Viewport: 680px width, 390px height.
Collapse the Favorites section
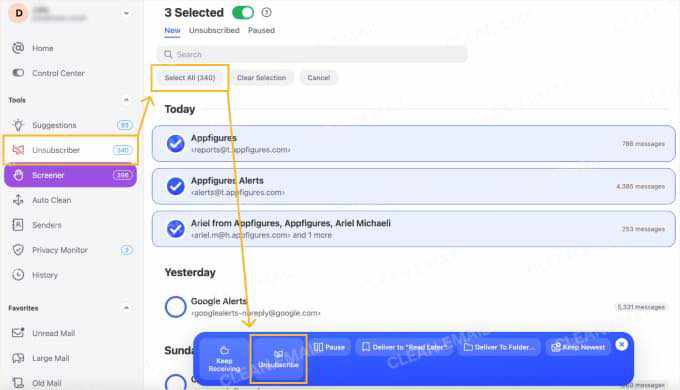coord(126,308)
